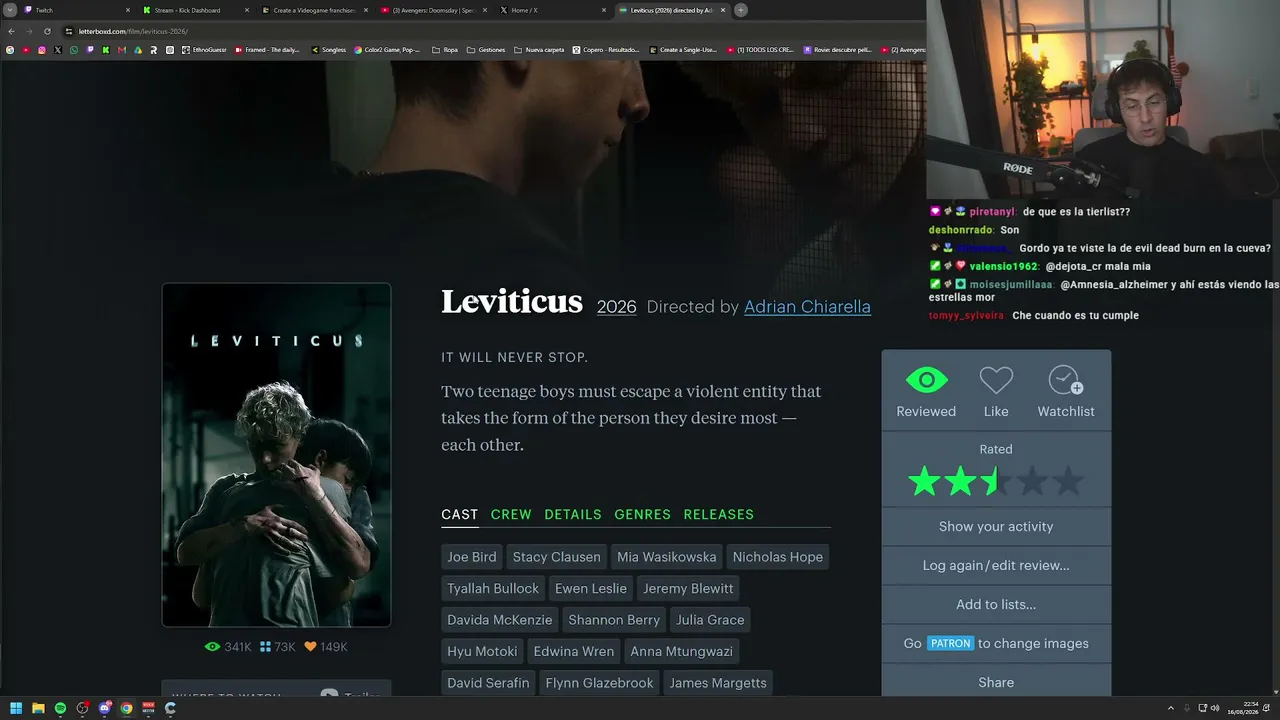Go back in browser history
Screen dimensions: 1280x720
click(x=11, y=31)
